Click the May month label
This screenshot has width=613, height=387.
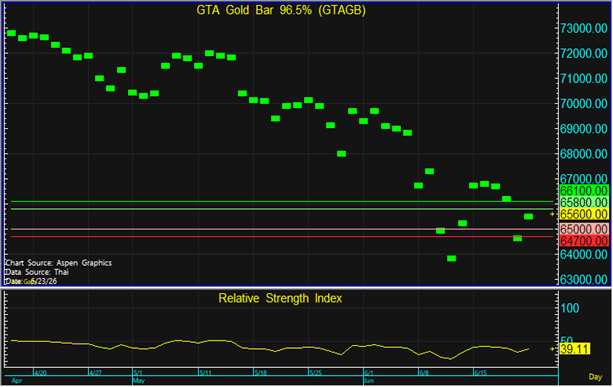(x=139, y=380)
